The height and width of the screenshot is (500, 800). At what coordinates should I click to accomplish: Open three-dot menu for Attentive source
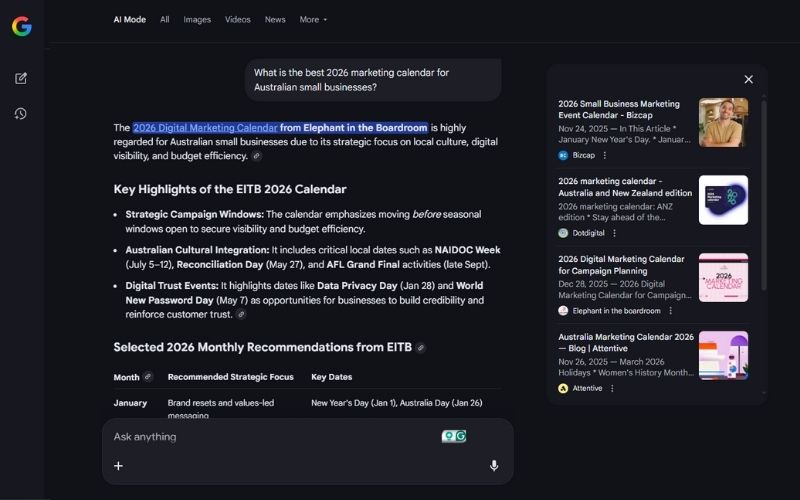pos(612,388)
